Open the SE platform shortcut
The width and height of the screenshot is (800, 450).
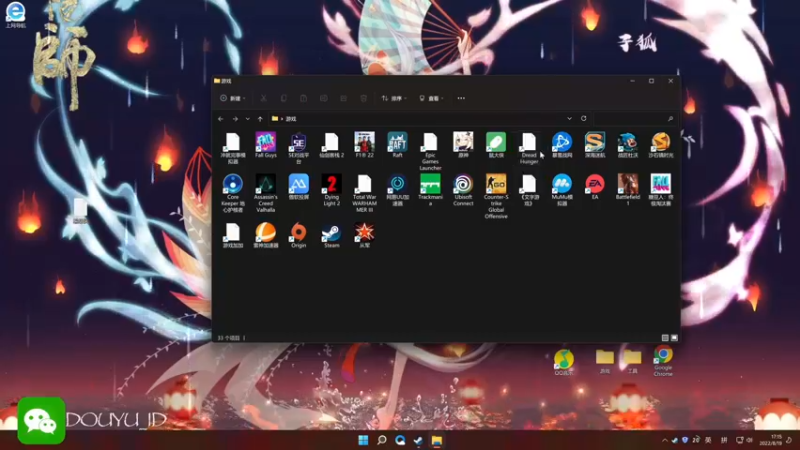tap(298, 148)
